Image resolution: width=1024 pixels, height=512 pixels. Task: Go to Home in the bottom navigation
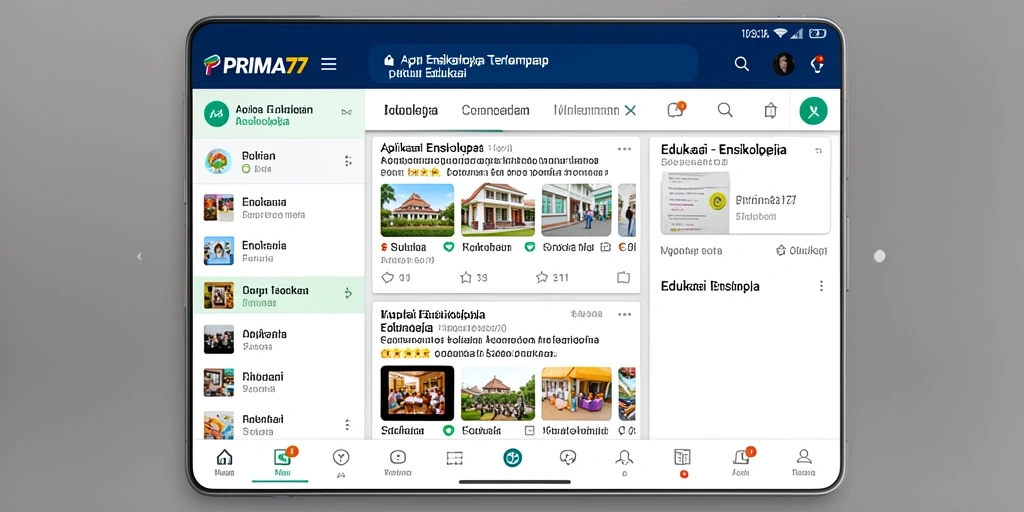224,462
